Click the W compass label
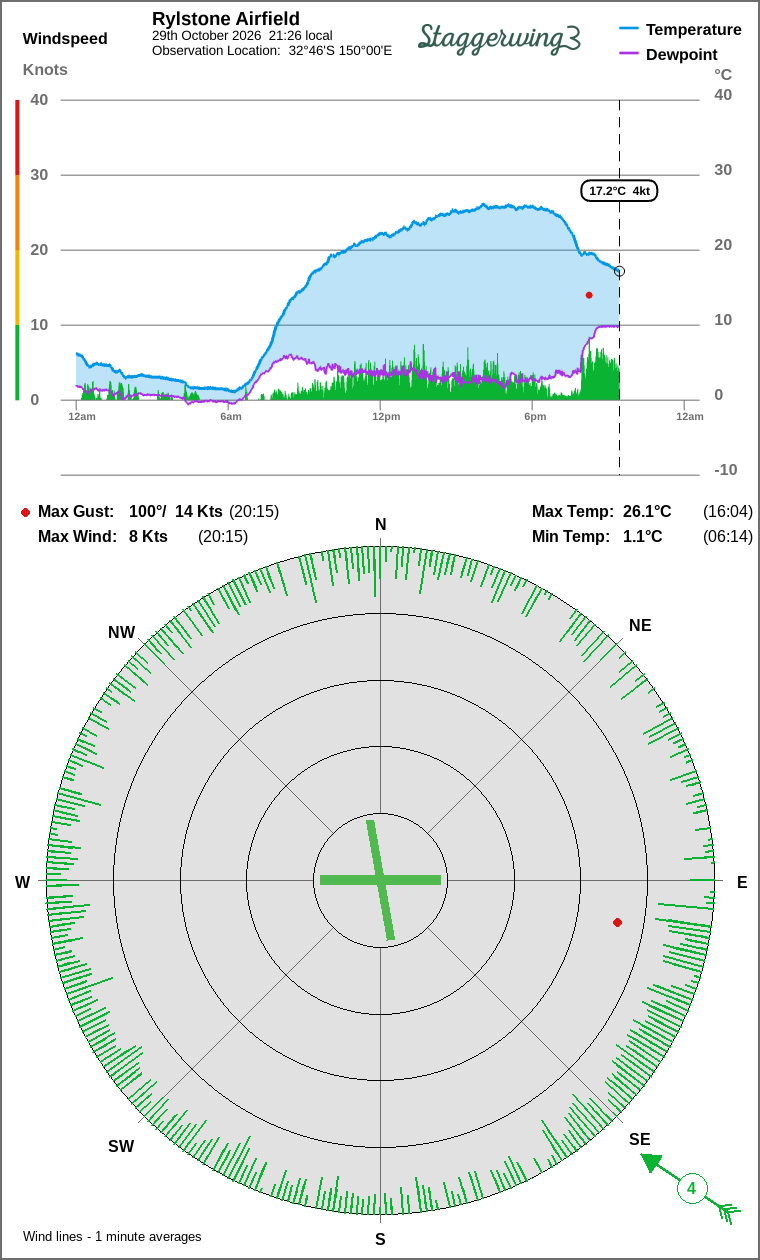760x1260 pixels. click(22, 882)
